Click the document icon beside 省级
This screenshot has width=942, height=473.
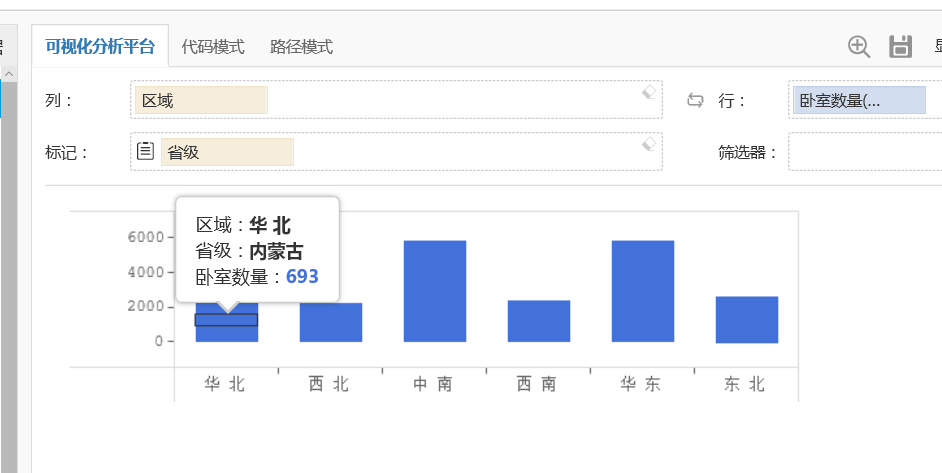click(145, 151)
